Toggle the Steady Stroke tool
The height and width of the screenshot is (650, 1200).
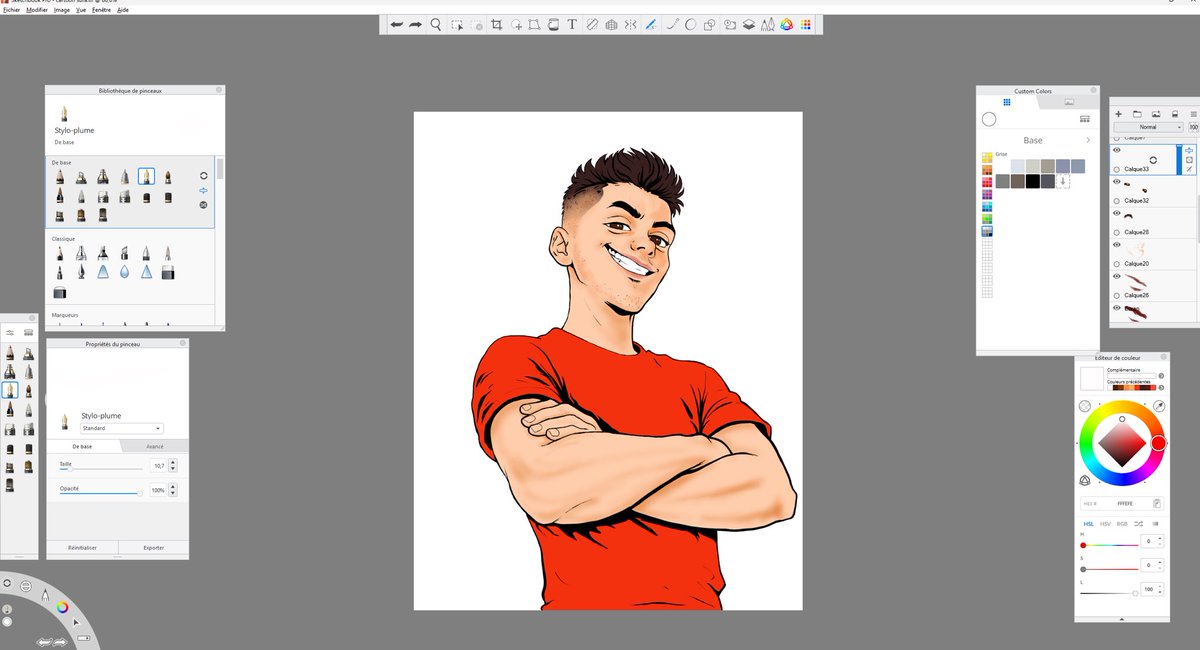click(650, 25)
